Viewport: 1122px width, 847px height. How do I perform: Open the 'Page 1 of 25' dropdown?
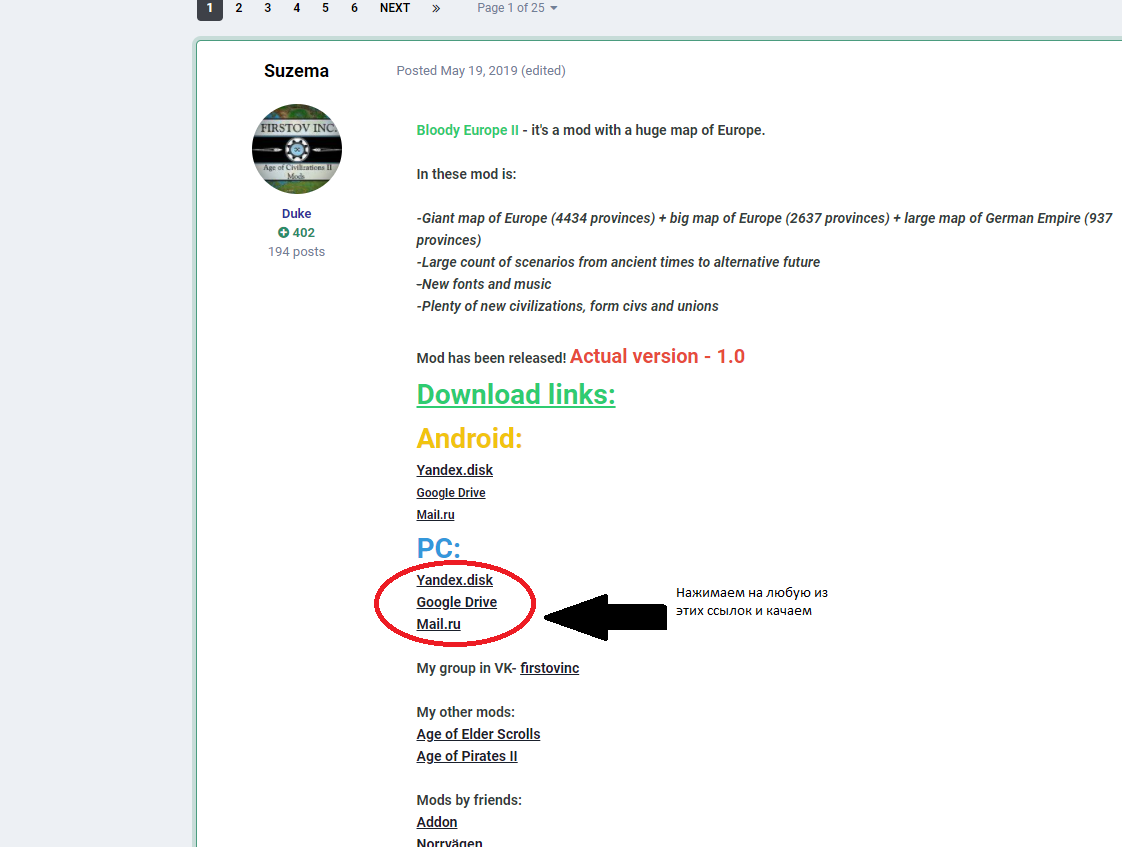pos(517,8)
